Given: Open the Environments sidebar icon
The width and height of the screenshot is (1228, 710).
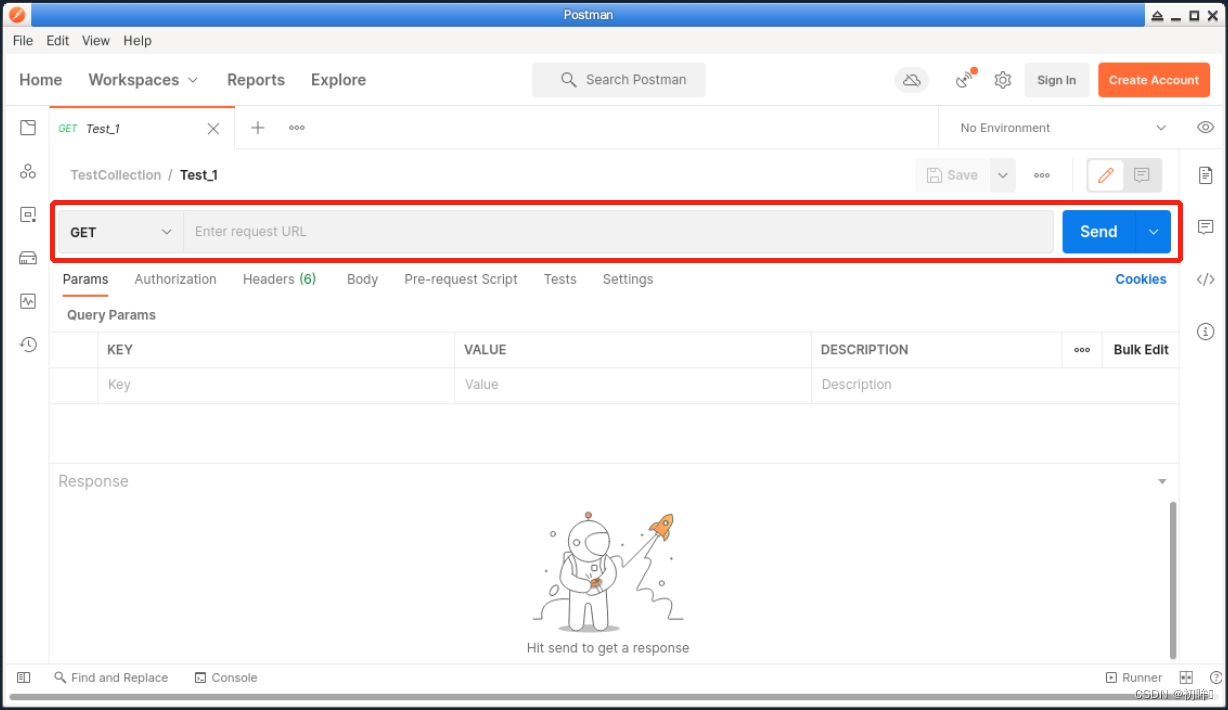Looking at the screenshot, I should point(28,214).
